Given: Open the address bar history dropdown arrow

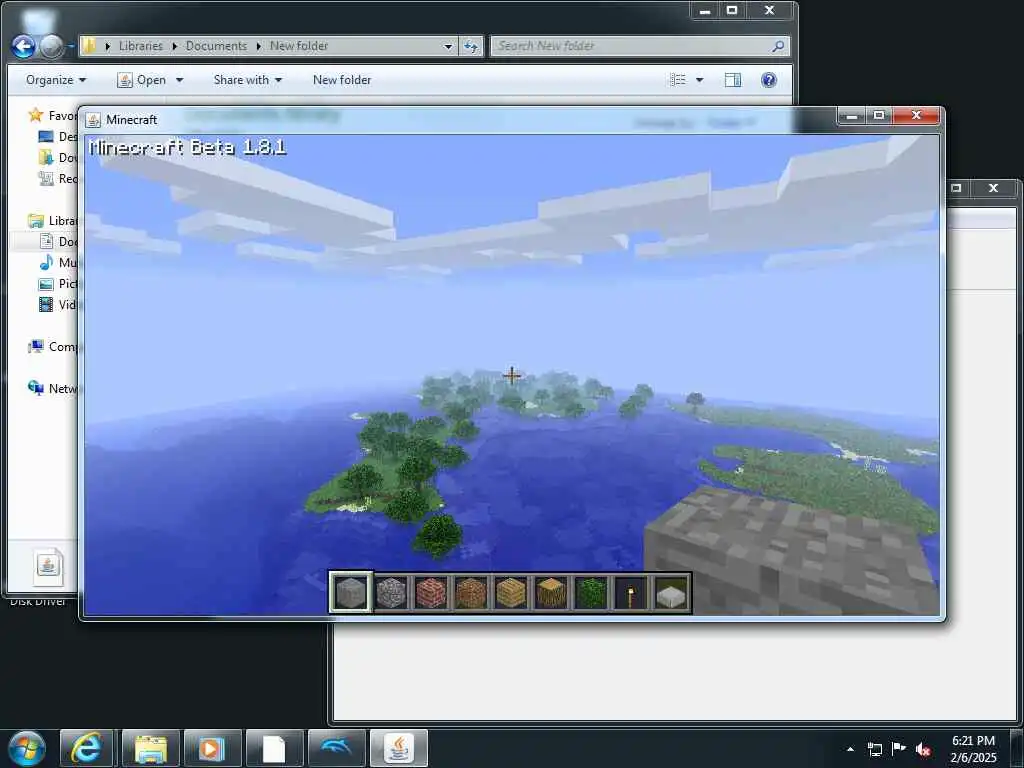Looking at the screenshot, I should (x=448, y=46).
